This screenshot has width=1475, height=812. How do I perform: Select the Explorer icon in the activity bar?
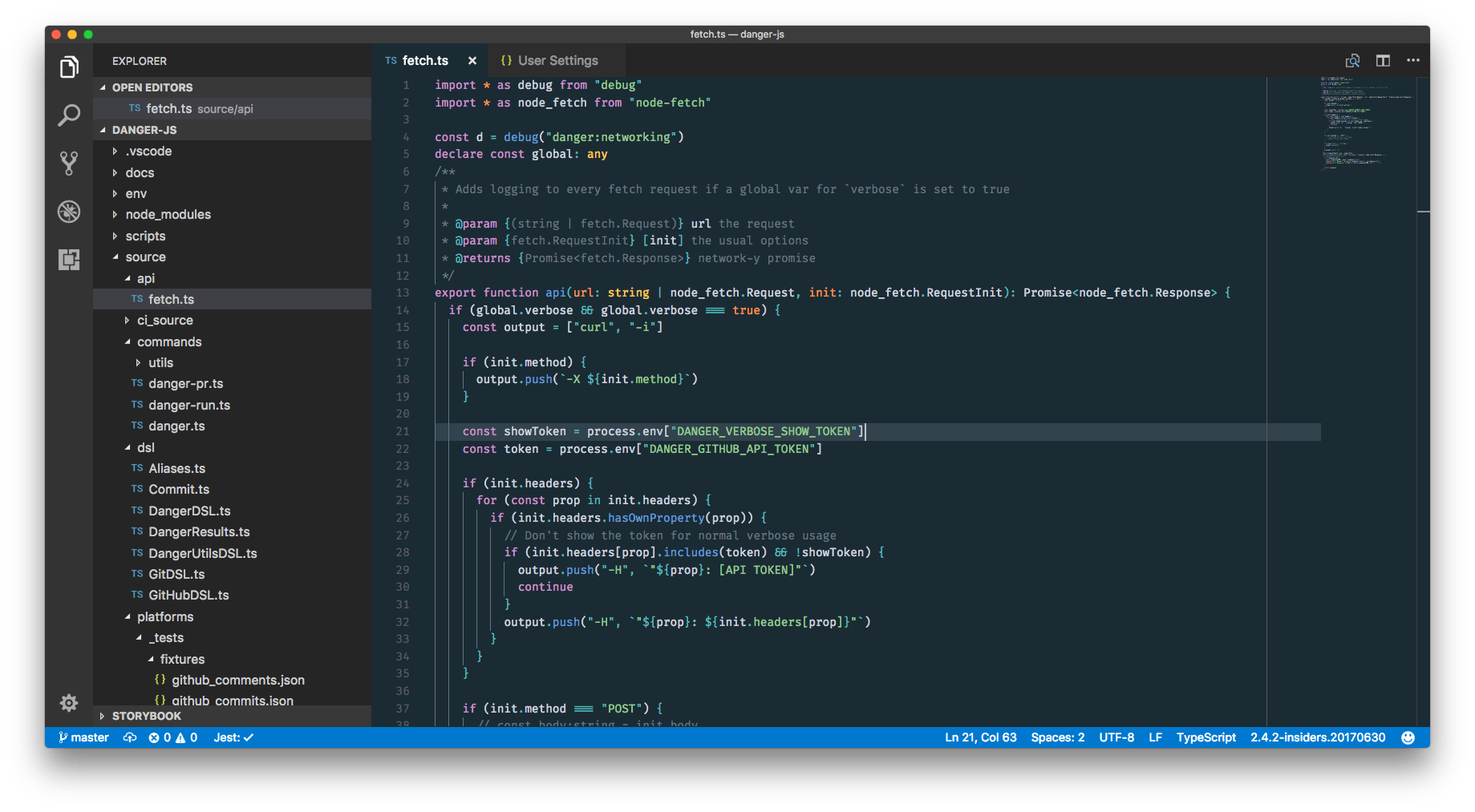pos(69,67)
